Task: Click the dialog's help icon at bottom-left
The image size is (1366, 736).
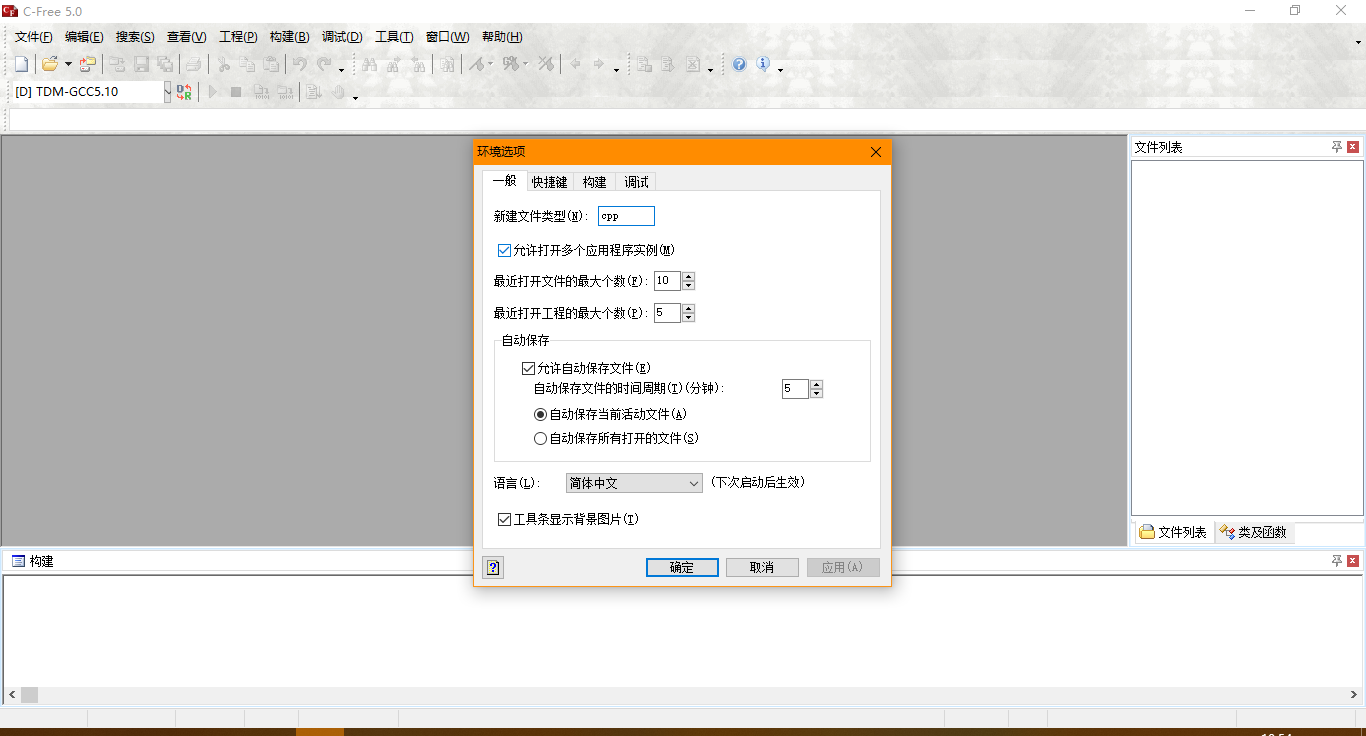Action: pos(492,568)
